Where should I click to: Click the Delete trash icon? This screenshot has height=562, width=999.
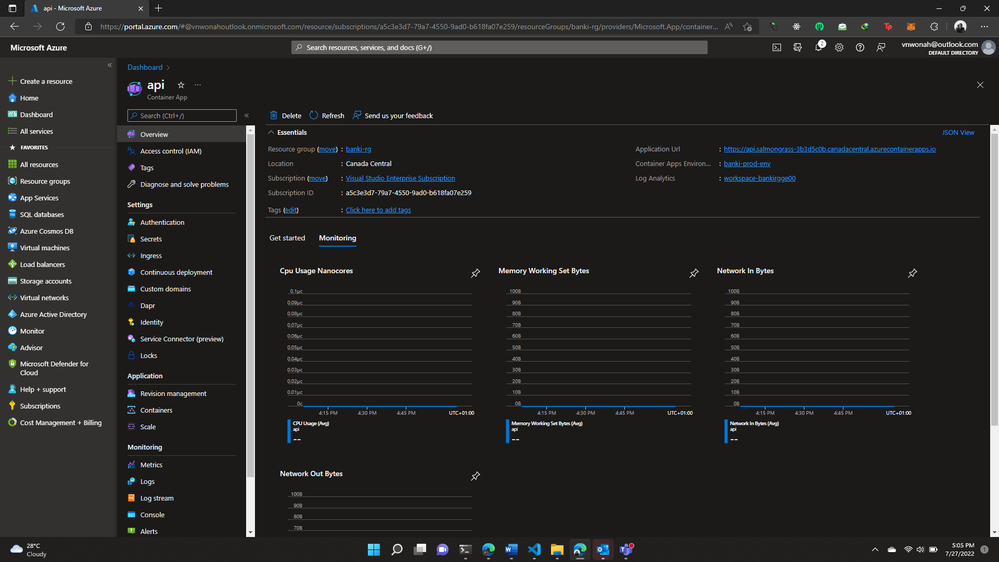274,116
